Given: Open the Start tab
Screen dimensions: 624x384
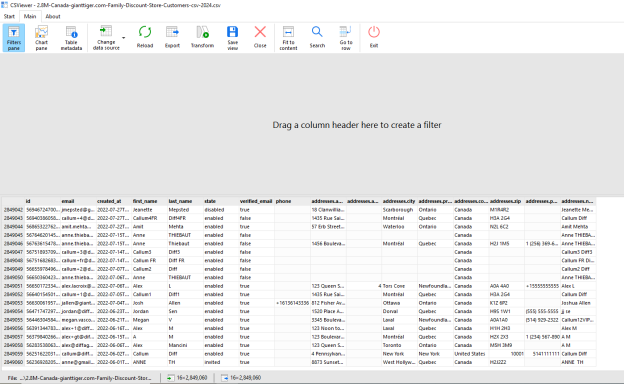Looking at the screenshot, I should 9,16.
